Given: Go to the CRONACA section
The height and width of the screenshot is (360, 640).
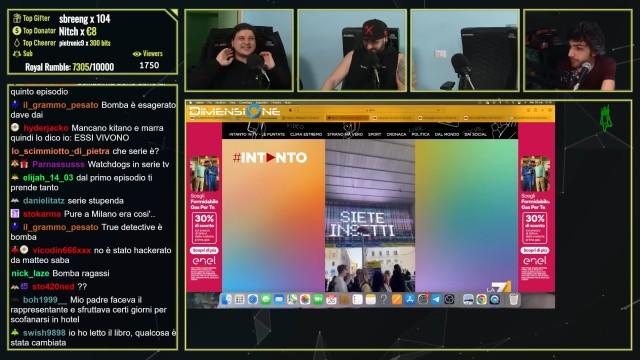Looking at the screenshot, I should point(396,134).
